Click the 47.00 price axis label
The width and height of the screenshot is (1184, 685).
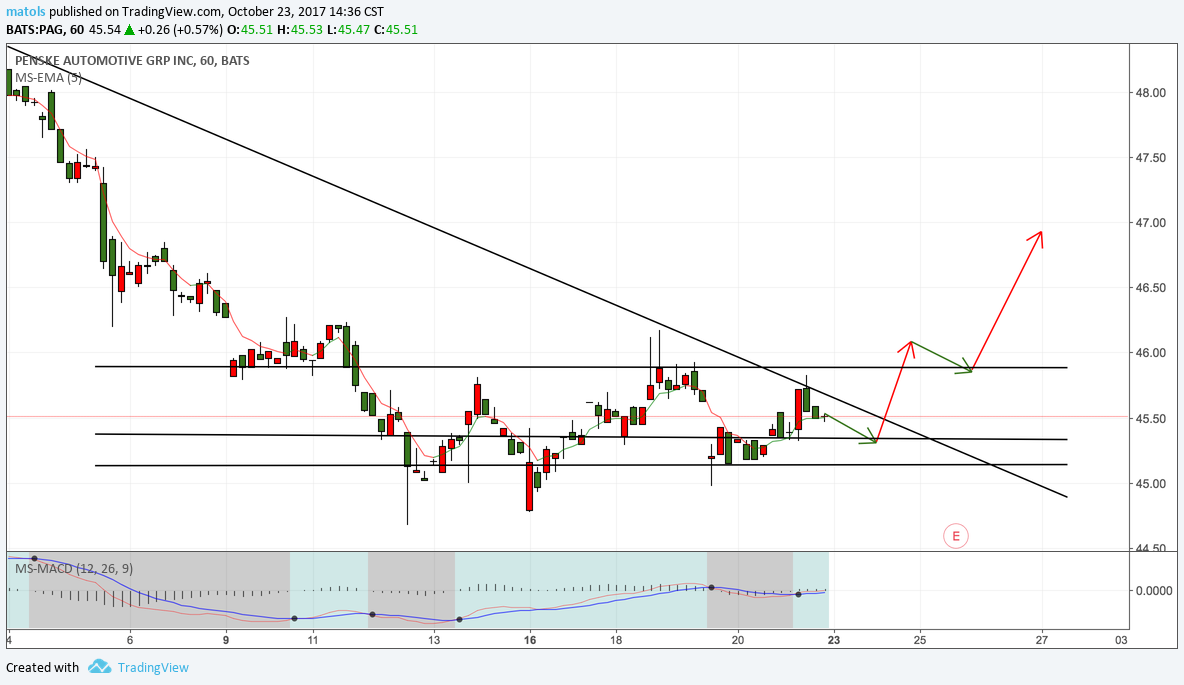(1152, 224)
